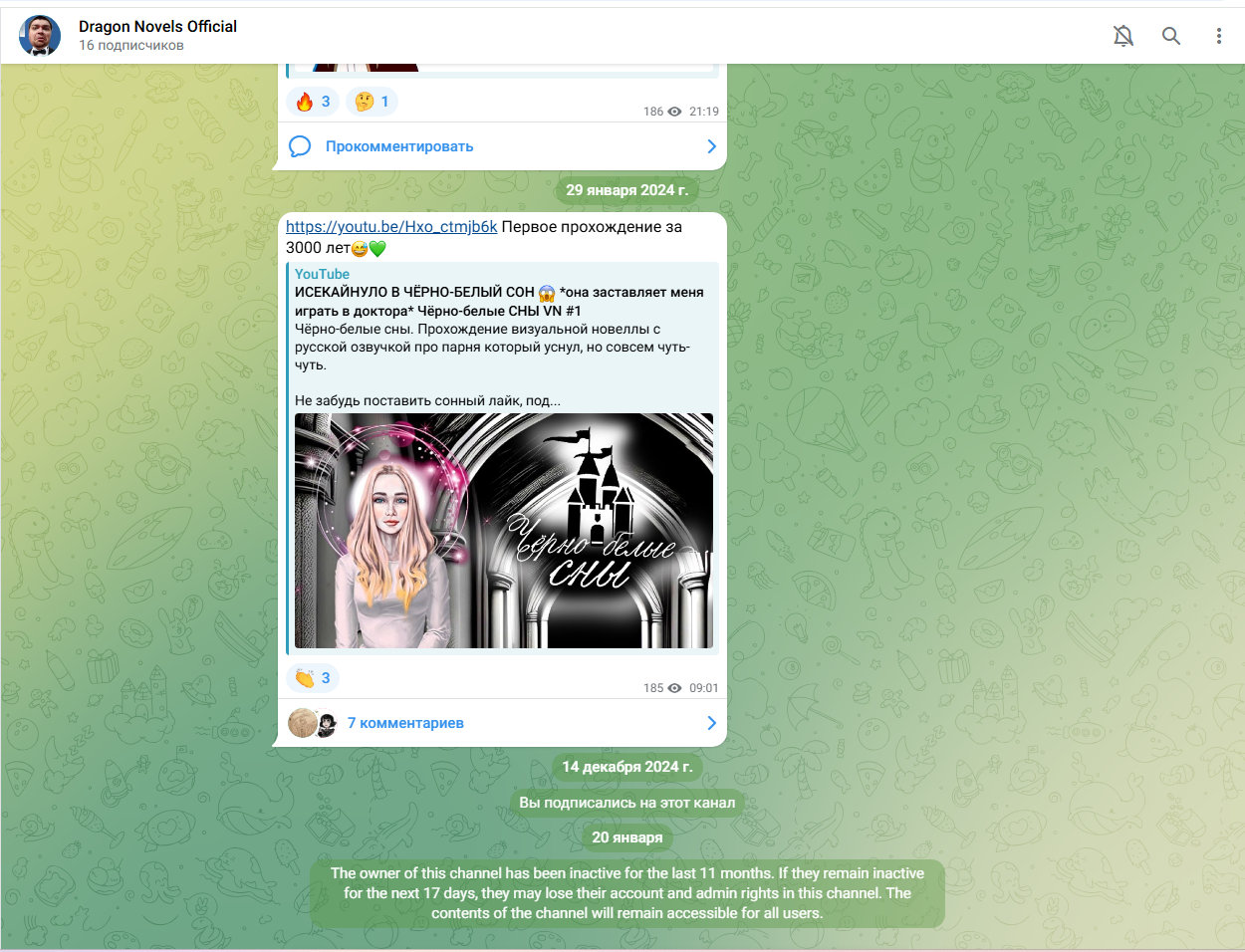The width and height of the screenshot is (1245, 952).
Task: Open the Dragon Novels Official channel avatar
Action: point(40,36)
